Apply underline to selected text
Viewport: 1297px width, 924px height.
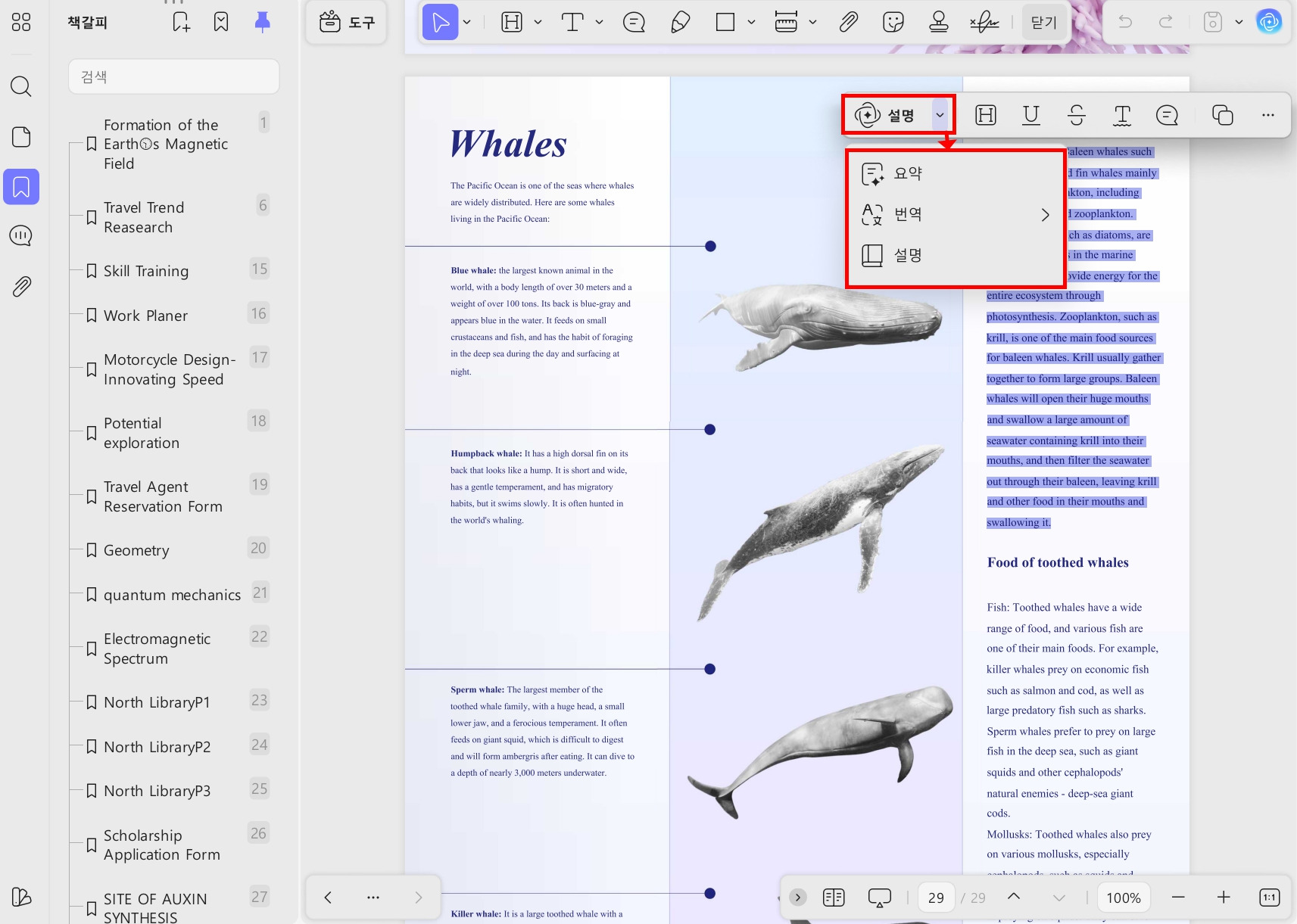[x=1030, y=115]
